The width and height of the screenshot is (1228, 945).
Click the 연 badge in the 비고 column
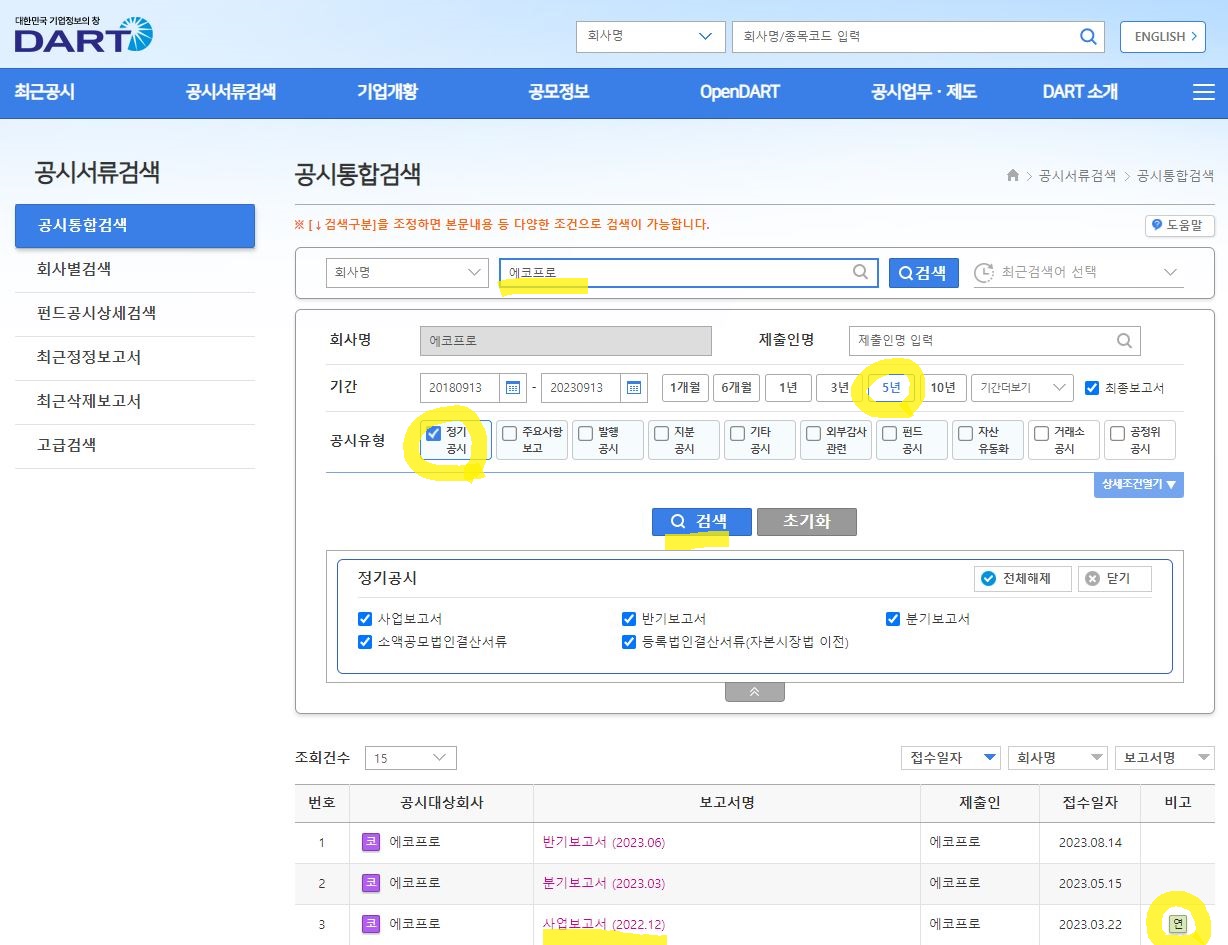click(x=1177, y=923)
